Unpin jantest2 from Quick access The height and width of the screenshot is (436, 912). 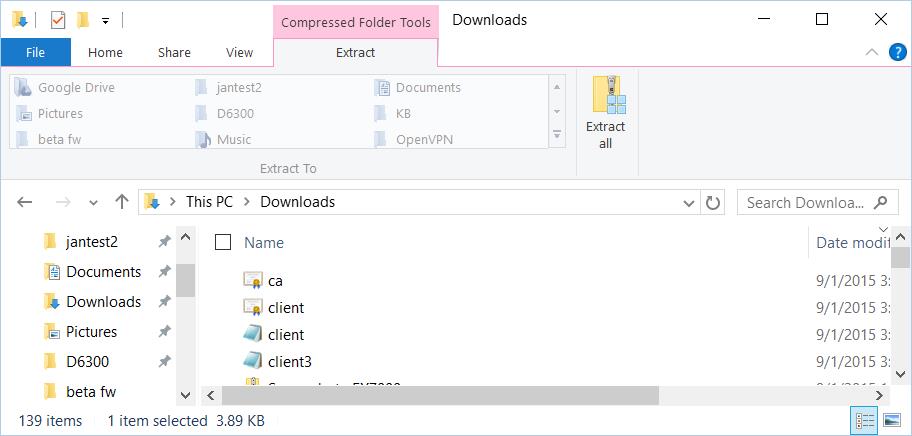(x=164, y=241)
